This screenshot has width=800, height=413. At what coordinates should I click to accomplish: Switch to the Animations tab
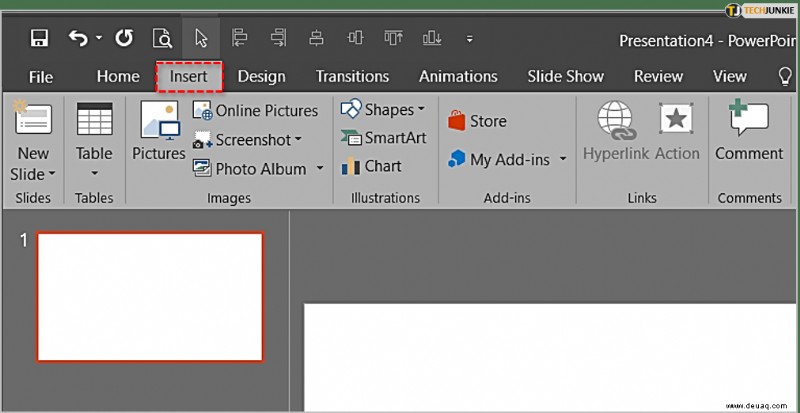[458, 77]
